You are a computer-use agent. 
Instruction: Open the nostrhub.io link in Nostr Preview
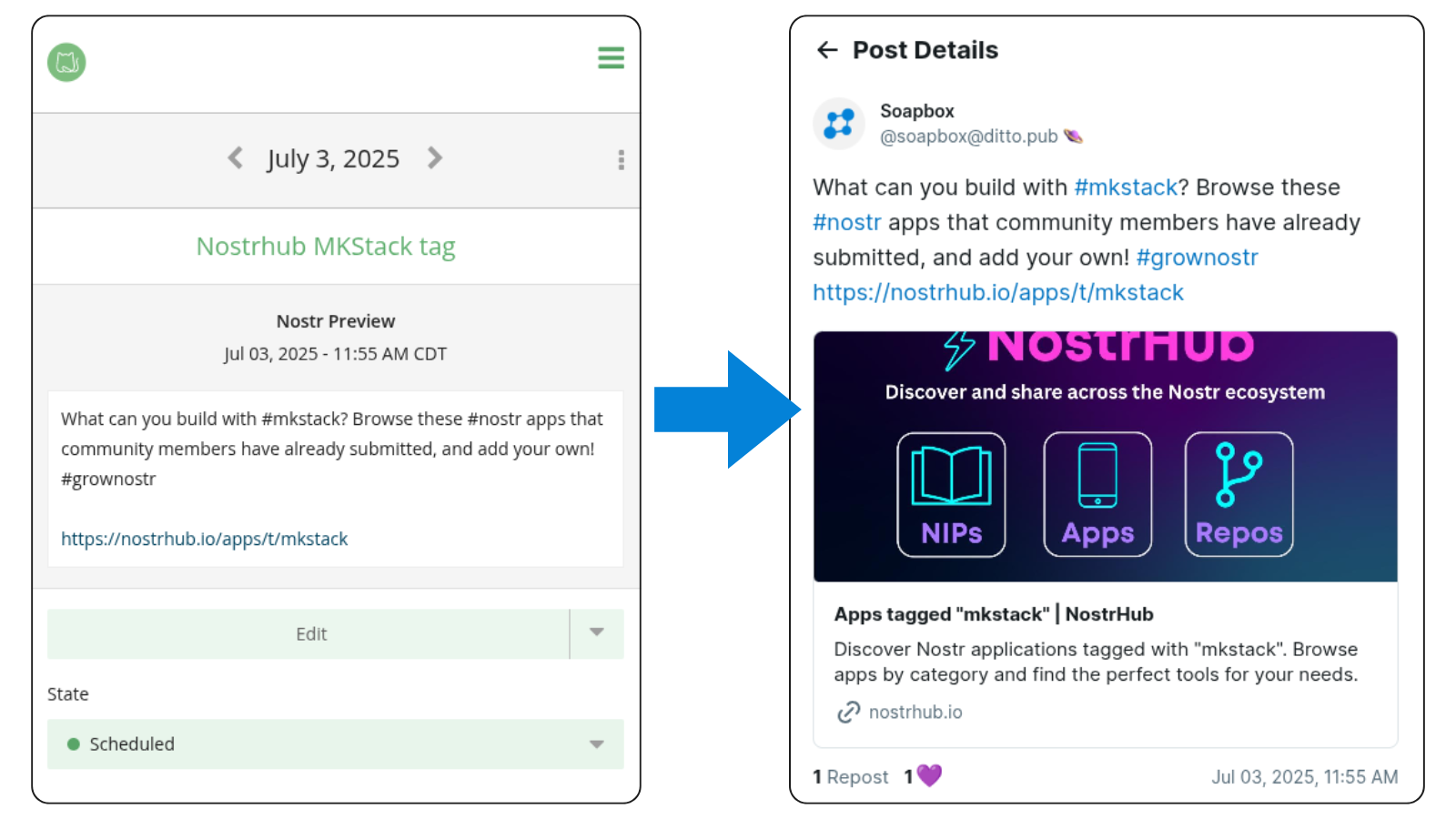click(x=204, y=539)
